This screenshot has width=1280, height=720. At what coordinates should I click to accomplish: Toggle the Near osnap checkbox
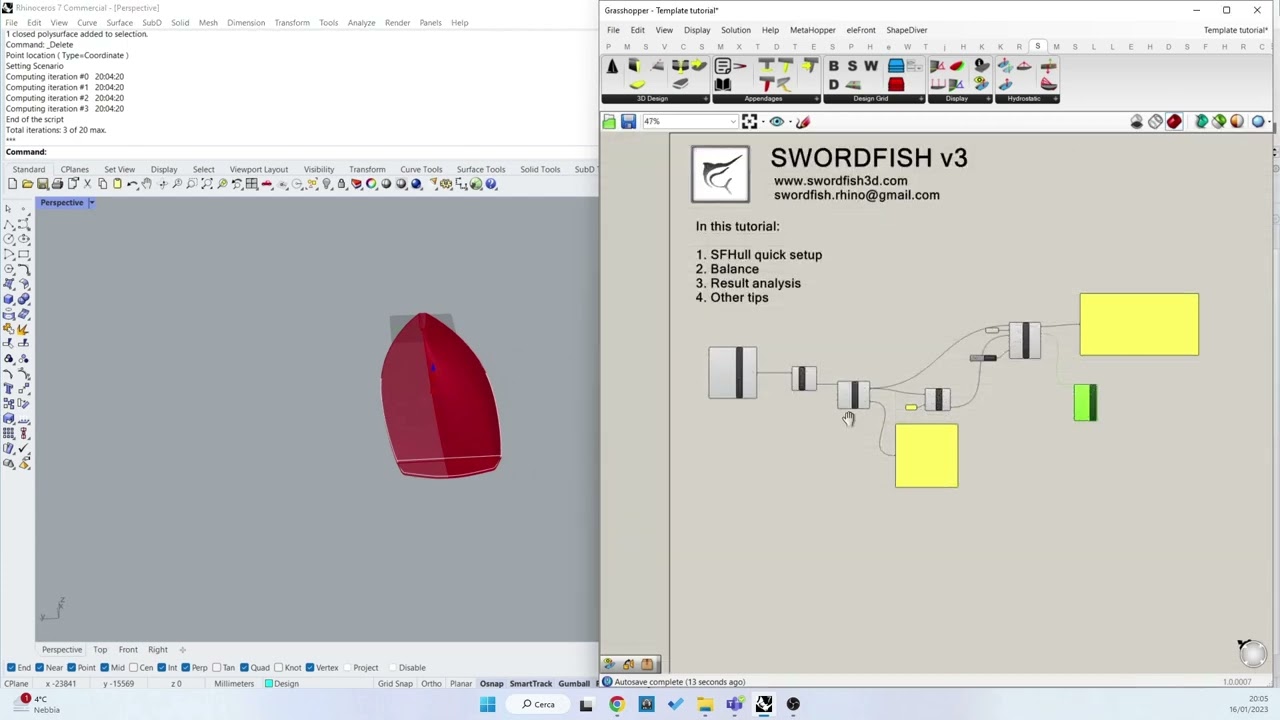[x=40, y=668]
